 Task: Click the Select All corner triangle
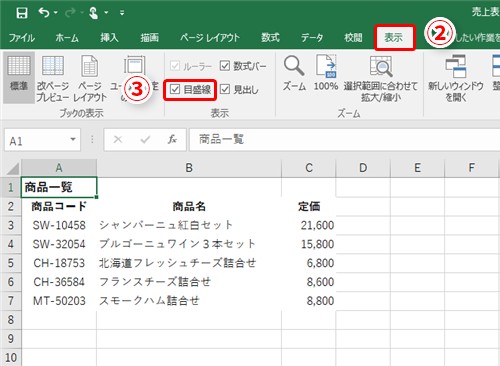[13, 168]
